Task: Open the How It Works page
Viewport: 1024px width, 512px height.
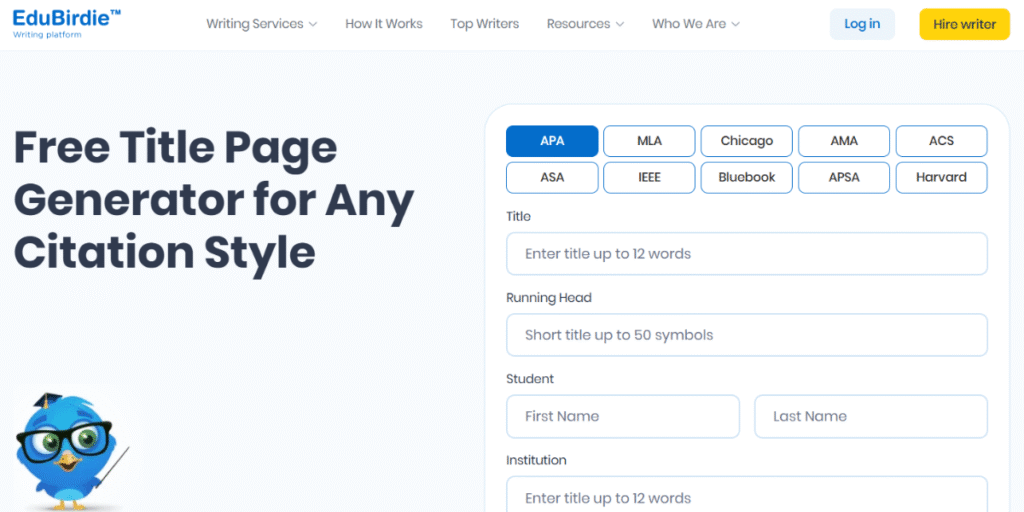Action: click(384, 24)
